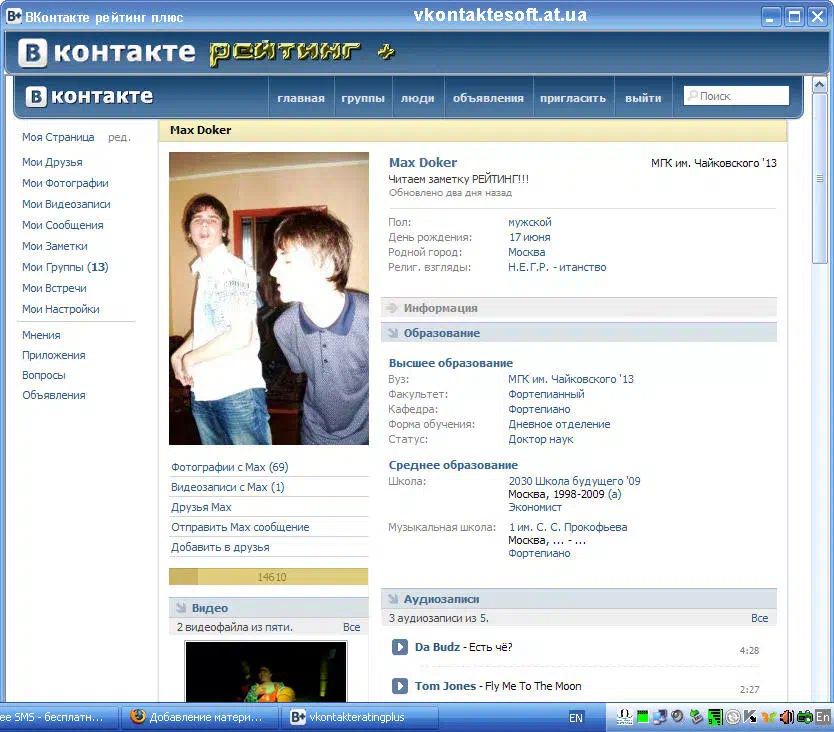The height and width of the screenshot is (732, 834).
Task: Click Отправить Max сообщение
Action: pyautogui.click(x=240, y=527)
